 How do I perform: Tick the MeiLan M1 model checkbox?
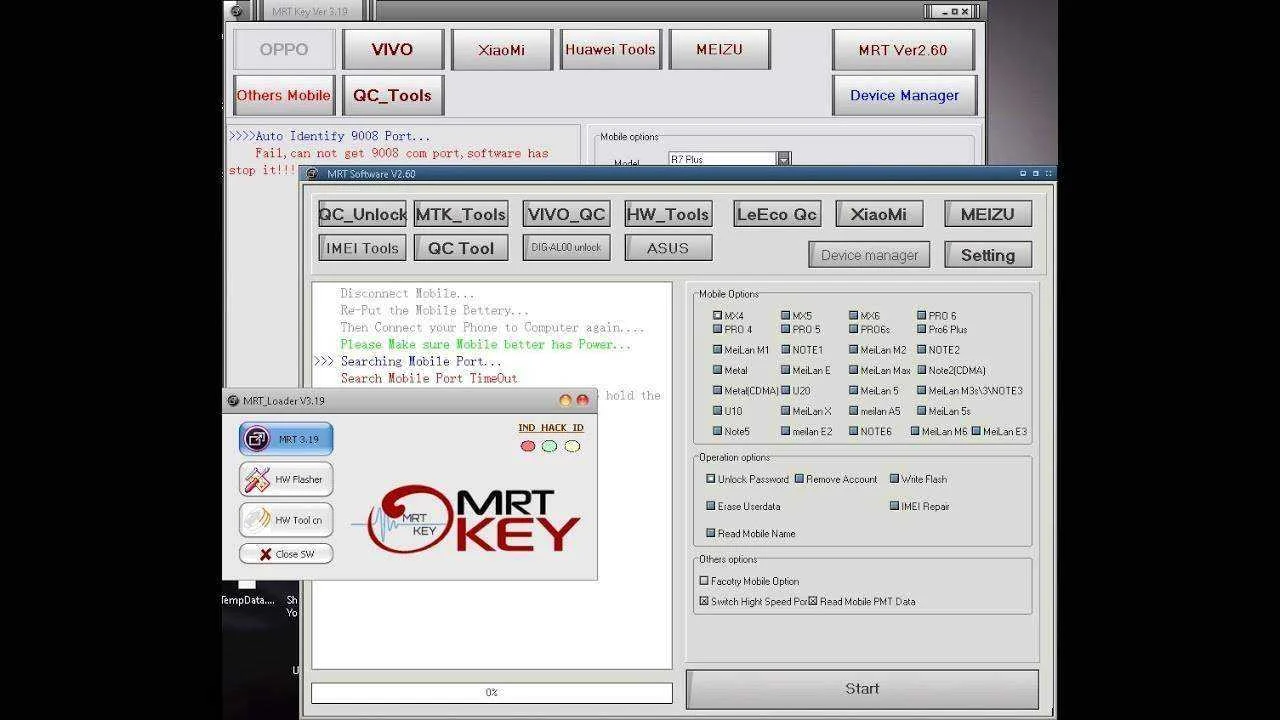pyautogui.click(x=717, y=350)
